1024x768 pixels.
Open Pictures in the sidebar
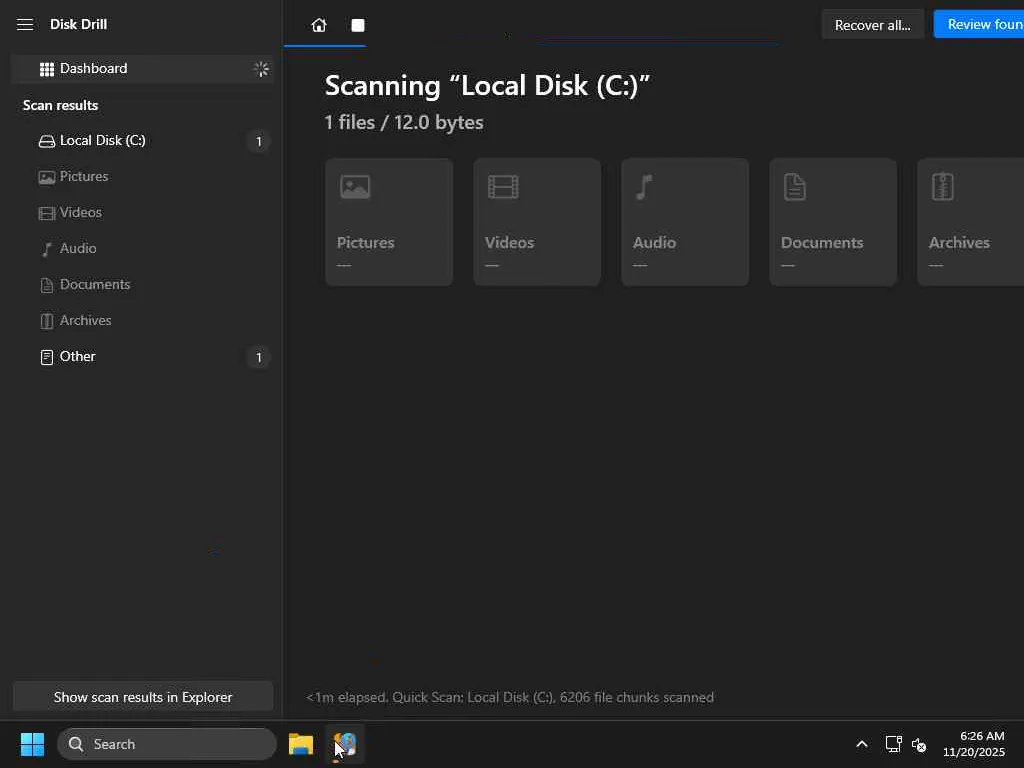tap(142, 176)
